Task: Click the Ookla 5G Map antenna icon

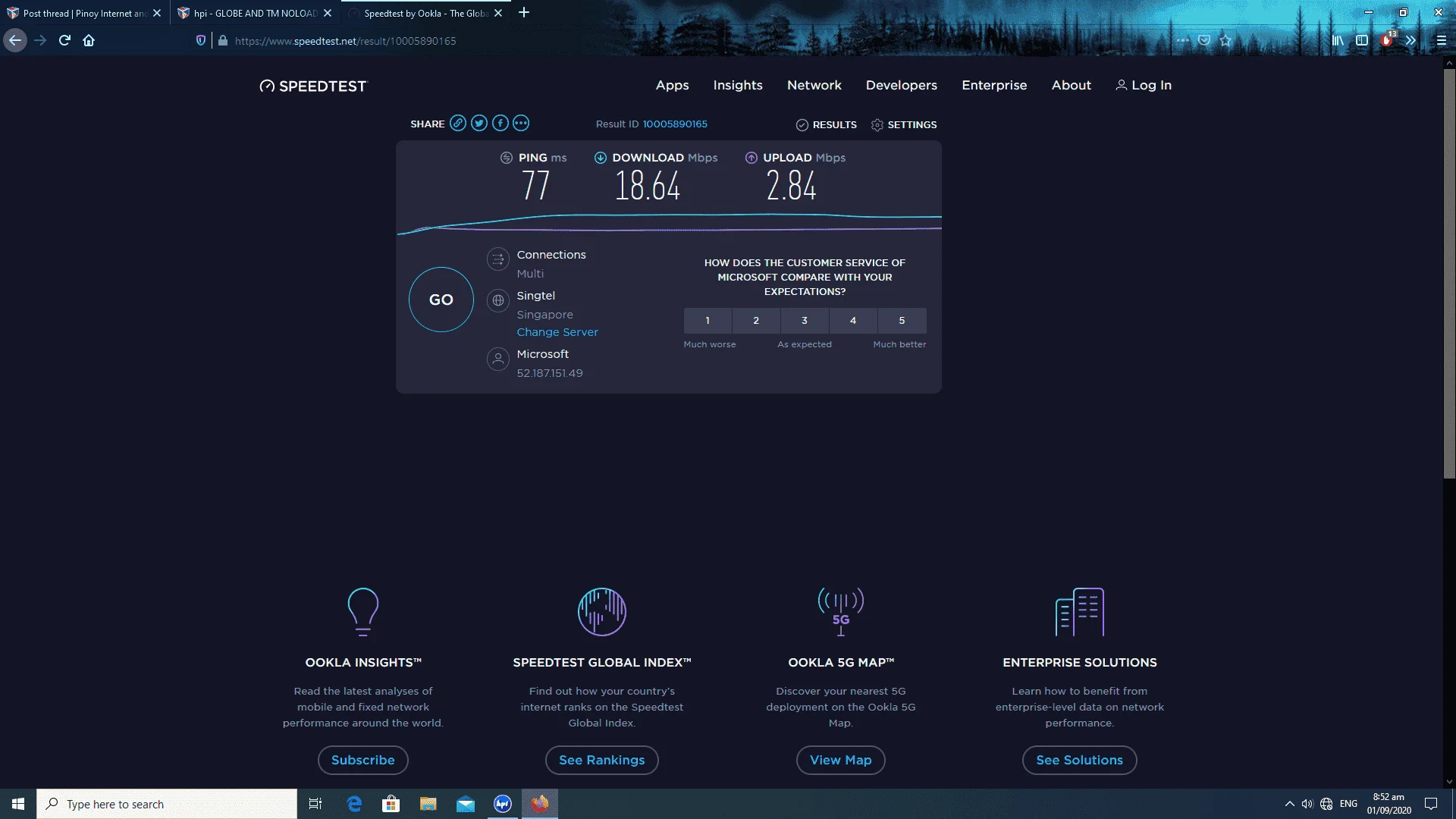Action: tap(841, 611)
